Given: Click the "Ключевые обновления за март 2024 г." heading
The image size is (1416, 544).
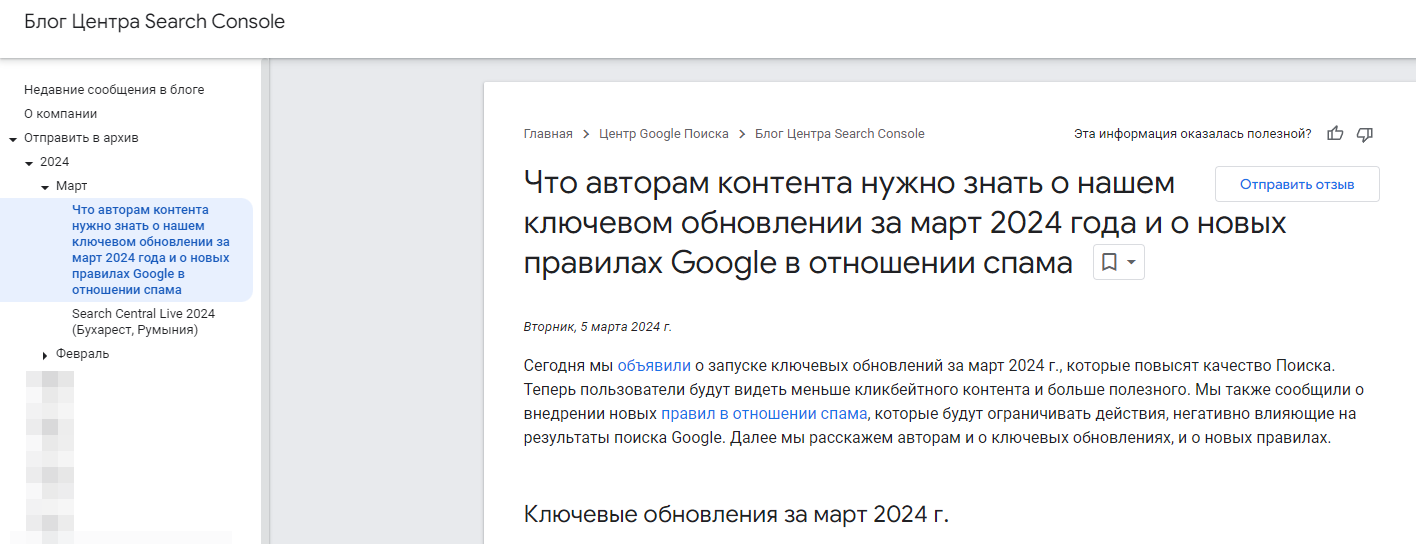Looking at the screenshot, I should coord(735,515).
